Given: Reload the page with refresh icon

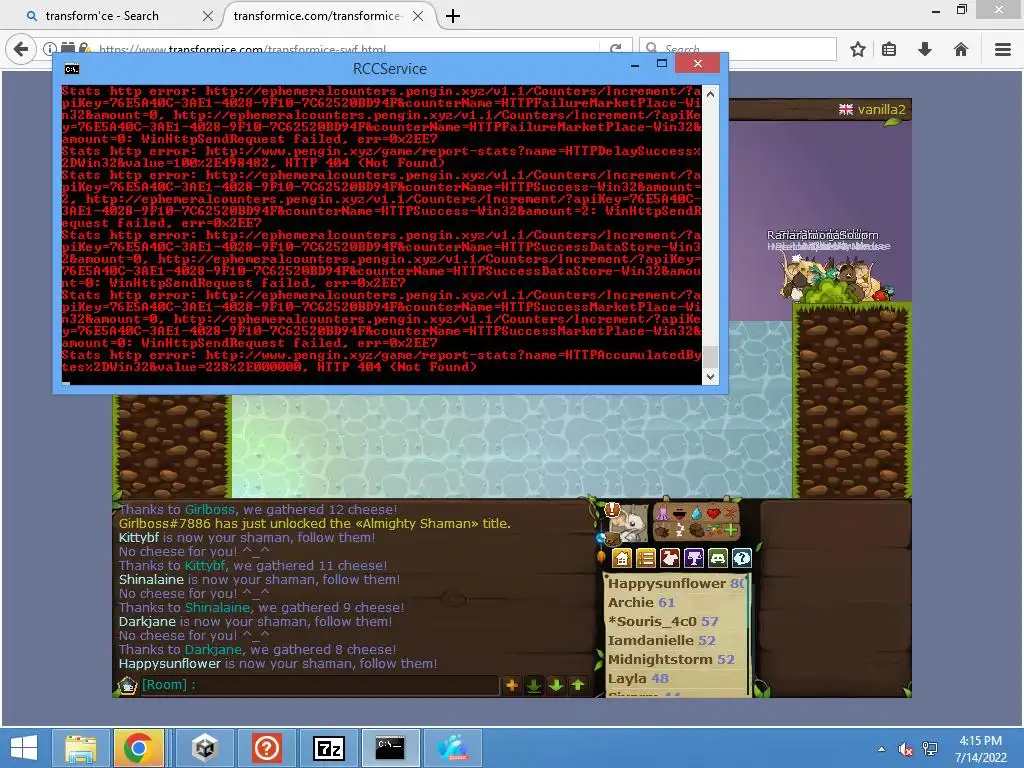Looking at the screenshot, I should (615, 49).
